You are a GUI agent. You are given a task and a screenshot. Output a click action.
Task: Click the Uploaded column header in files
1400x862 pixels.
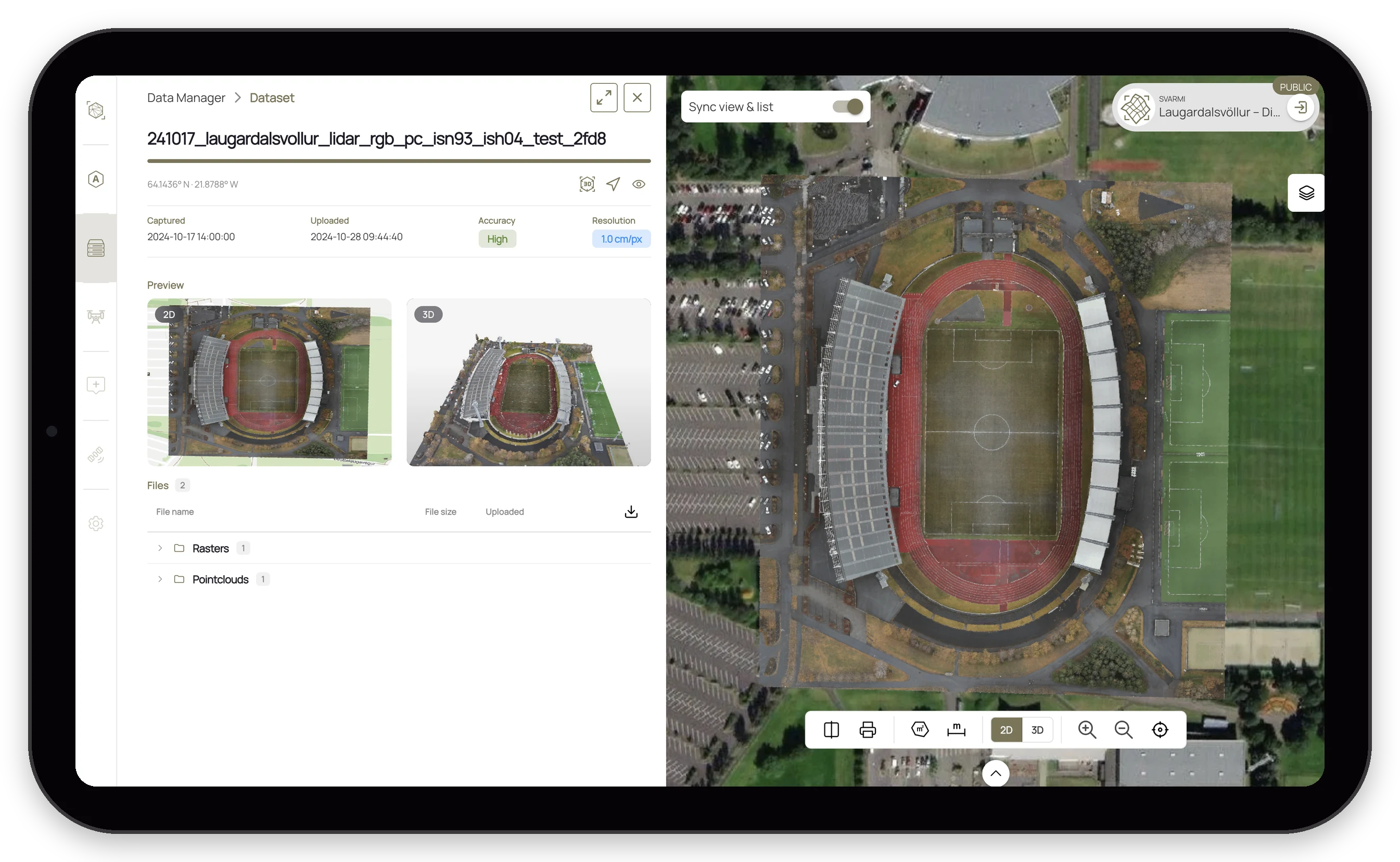coord(504,512)
